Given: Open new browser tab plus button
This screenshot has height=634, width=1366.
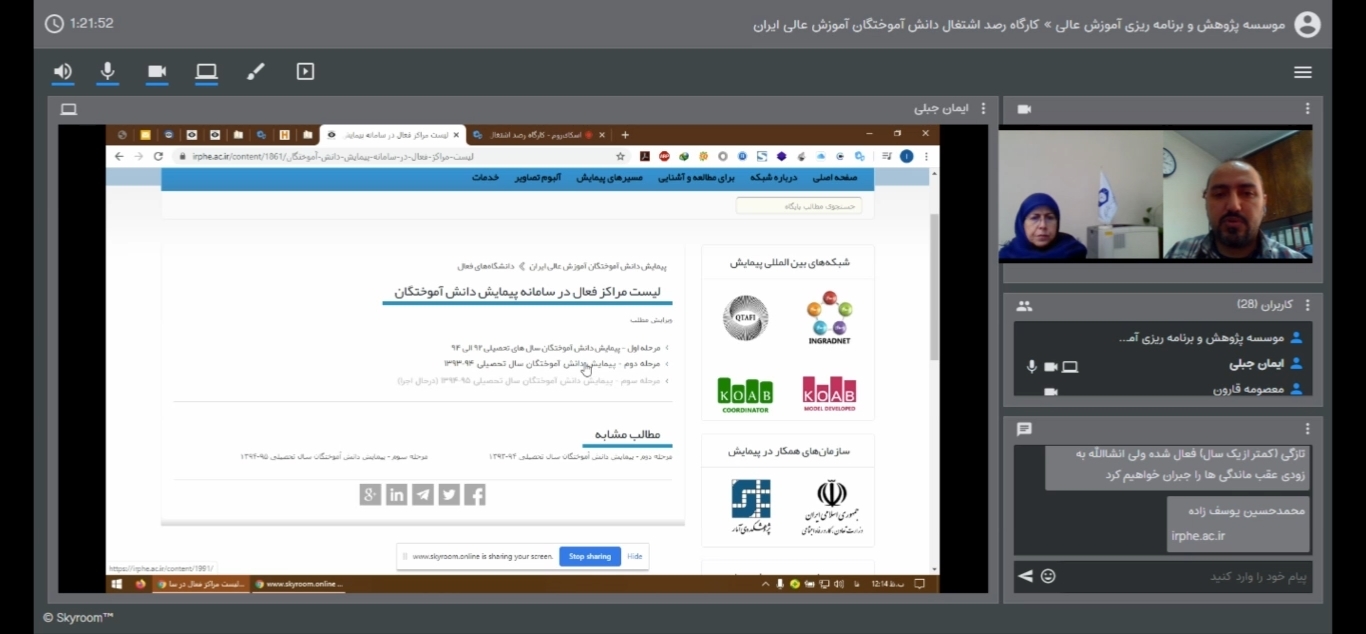Looking at the screenshot, I should coord(625,134).
